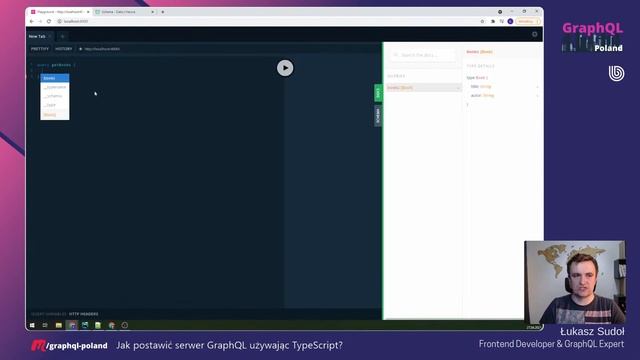The image size is (640, 360).
Task: Open the SCHEMA side tab
Action: click(378, 116)
